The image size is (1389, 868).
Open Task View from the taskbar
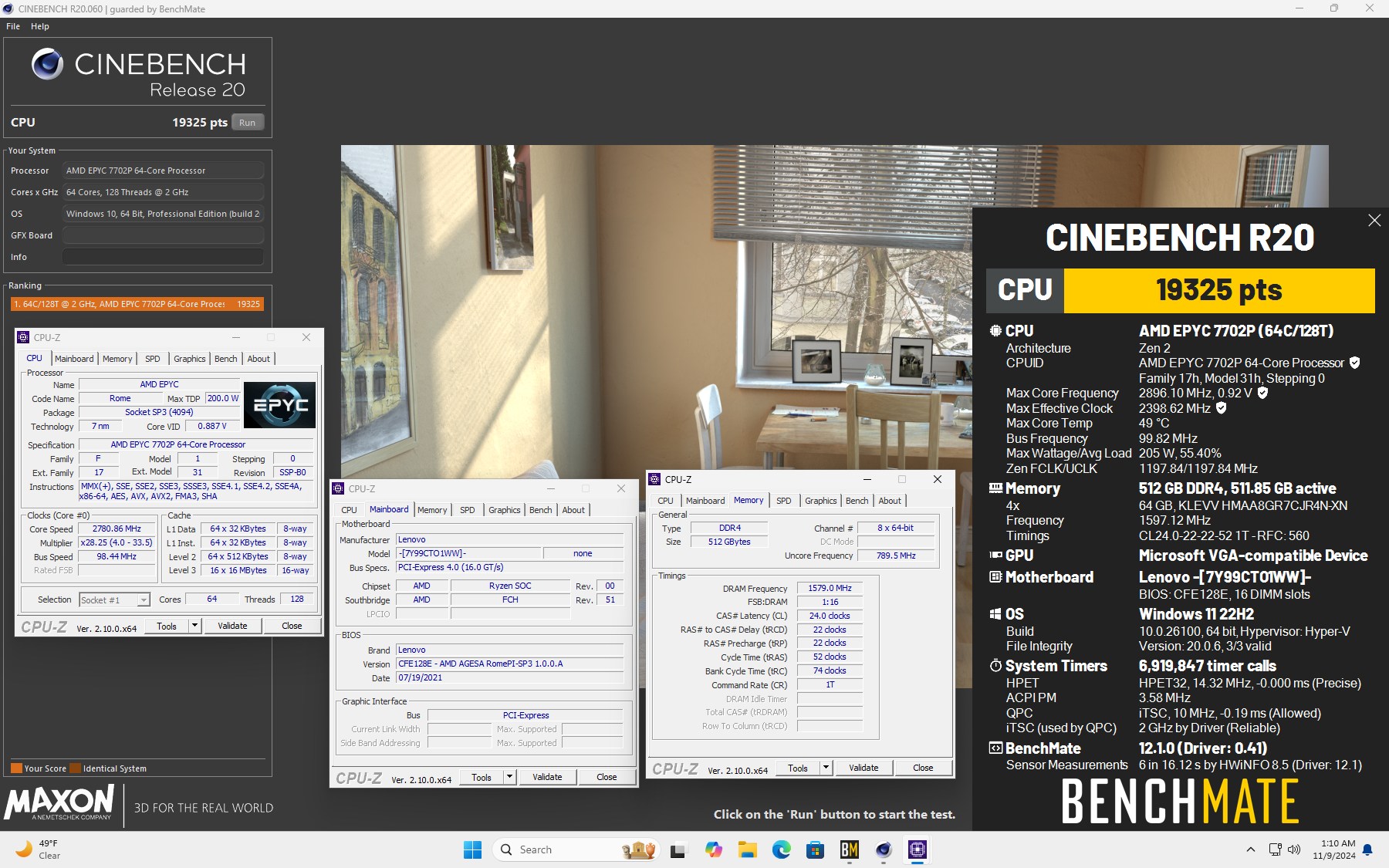click(678, 849)
